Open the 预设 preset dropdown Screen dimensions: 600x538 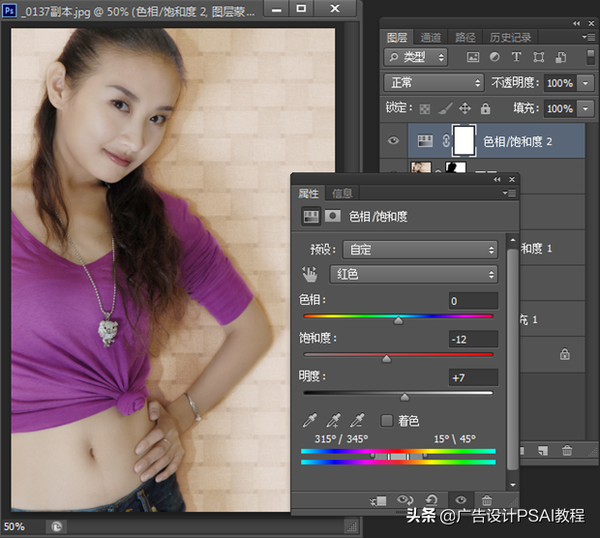click(x=419, y=249)
